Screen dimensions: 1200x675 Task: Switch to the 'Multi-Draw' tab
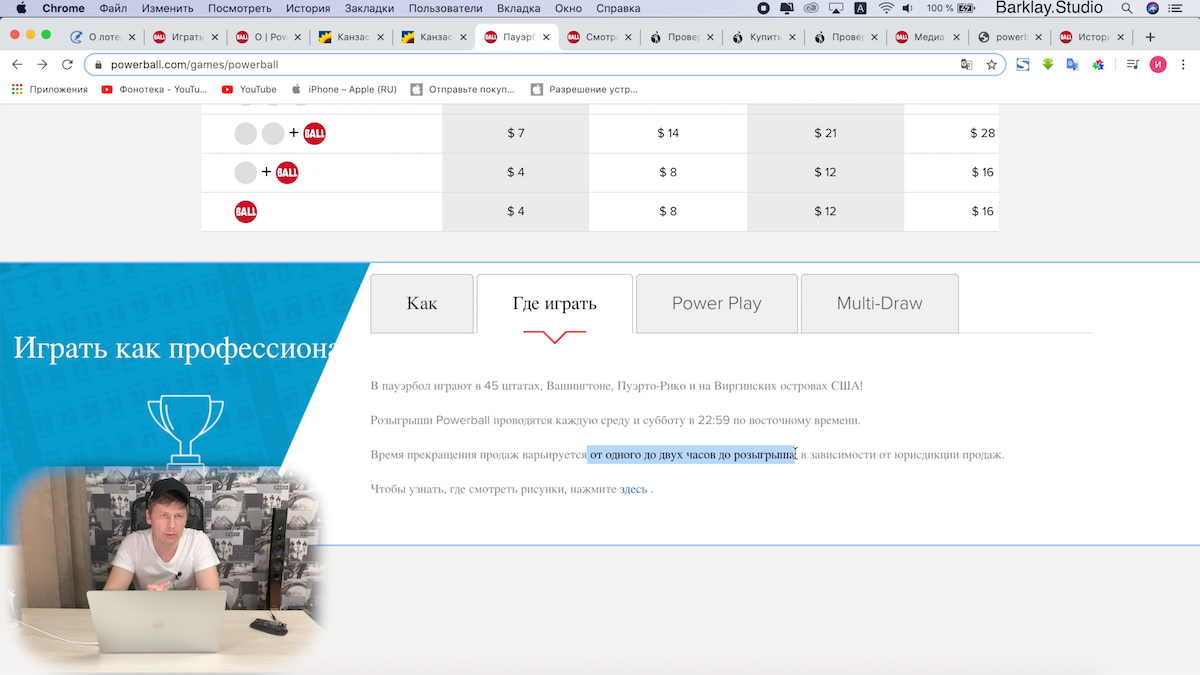point(880,303)
